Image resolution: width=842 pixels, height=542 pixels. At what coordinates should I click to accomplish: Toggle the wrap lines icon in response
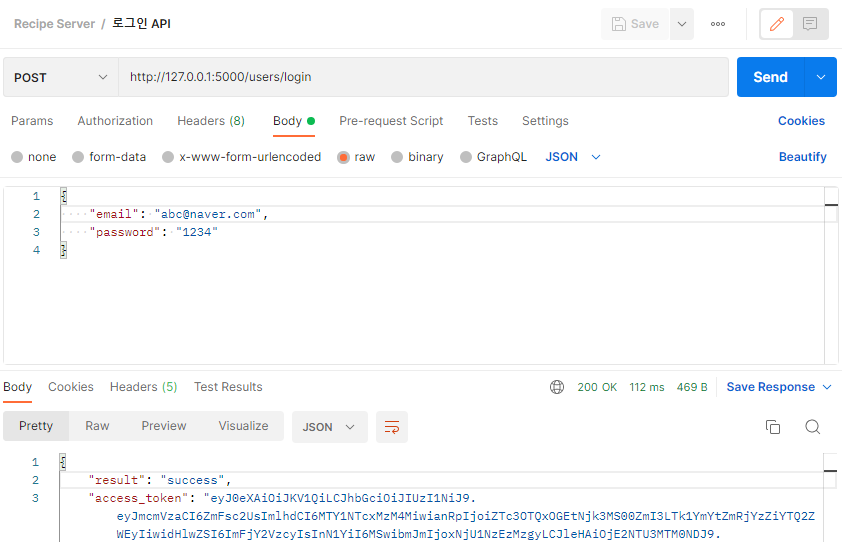(x=392, y=427)
